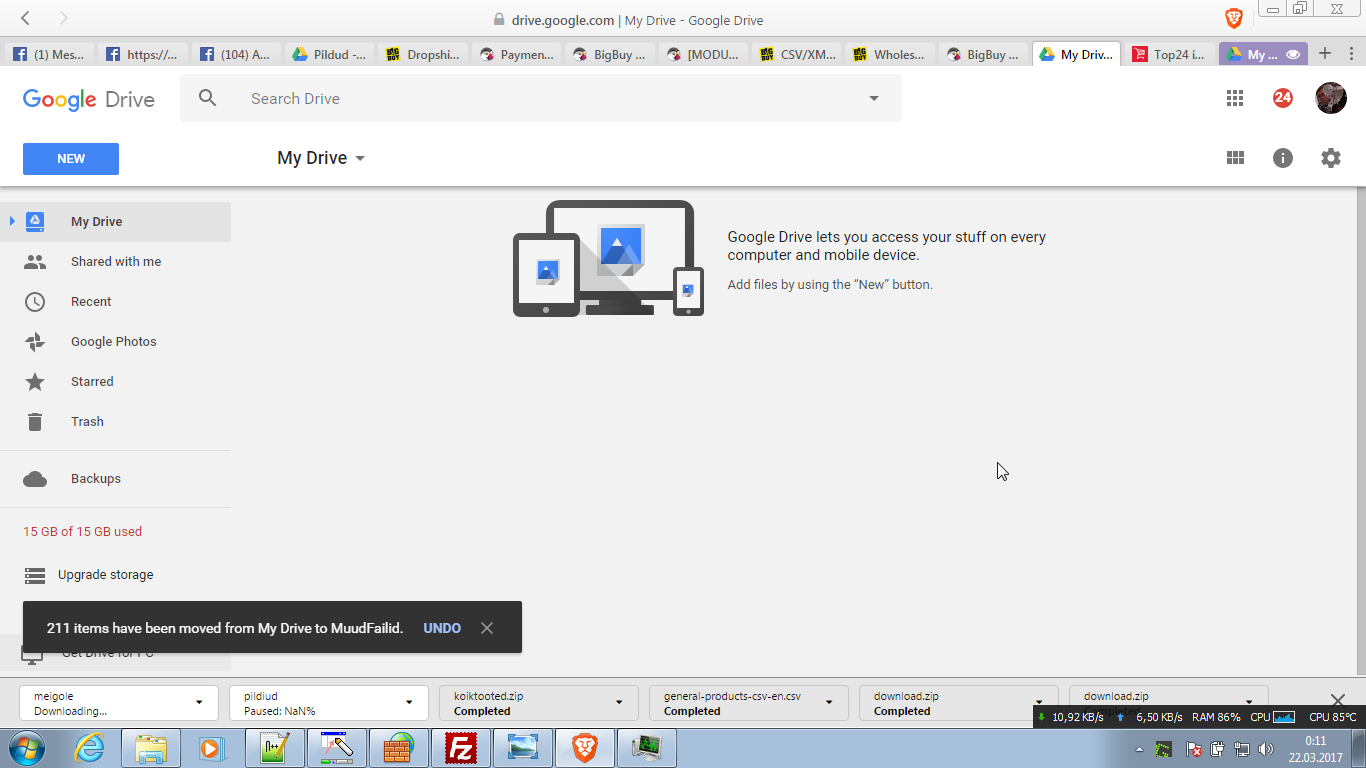Open Shared with me
This screenshot has height=768, width=1366.
[116, 262]
